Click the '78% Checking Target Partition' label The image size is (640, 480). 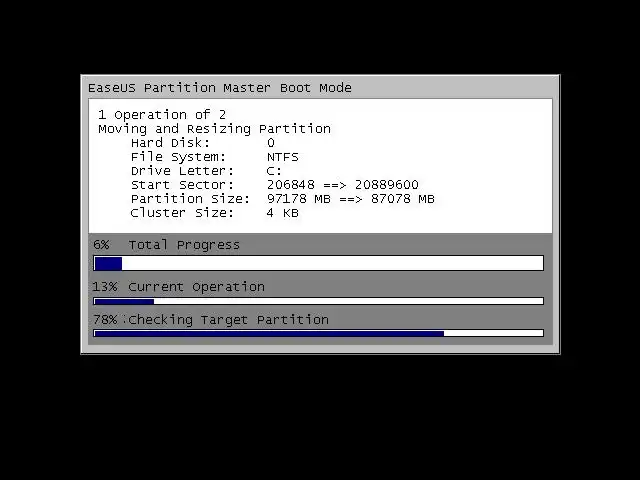[211, 320]
